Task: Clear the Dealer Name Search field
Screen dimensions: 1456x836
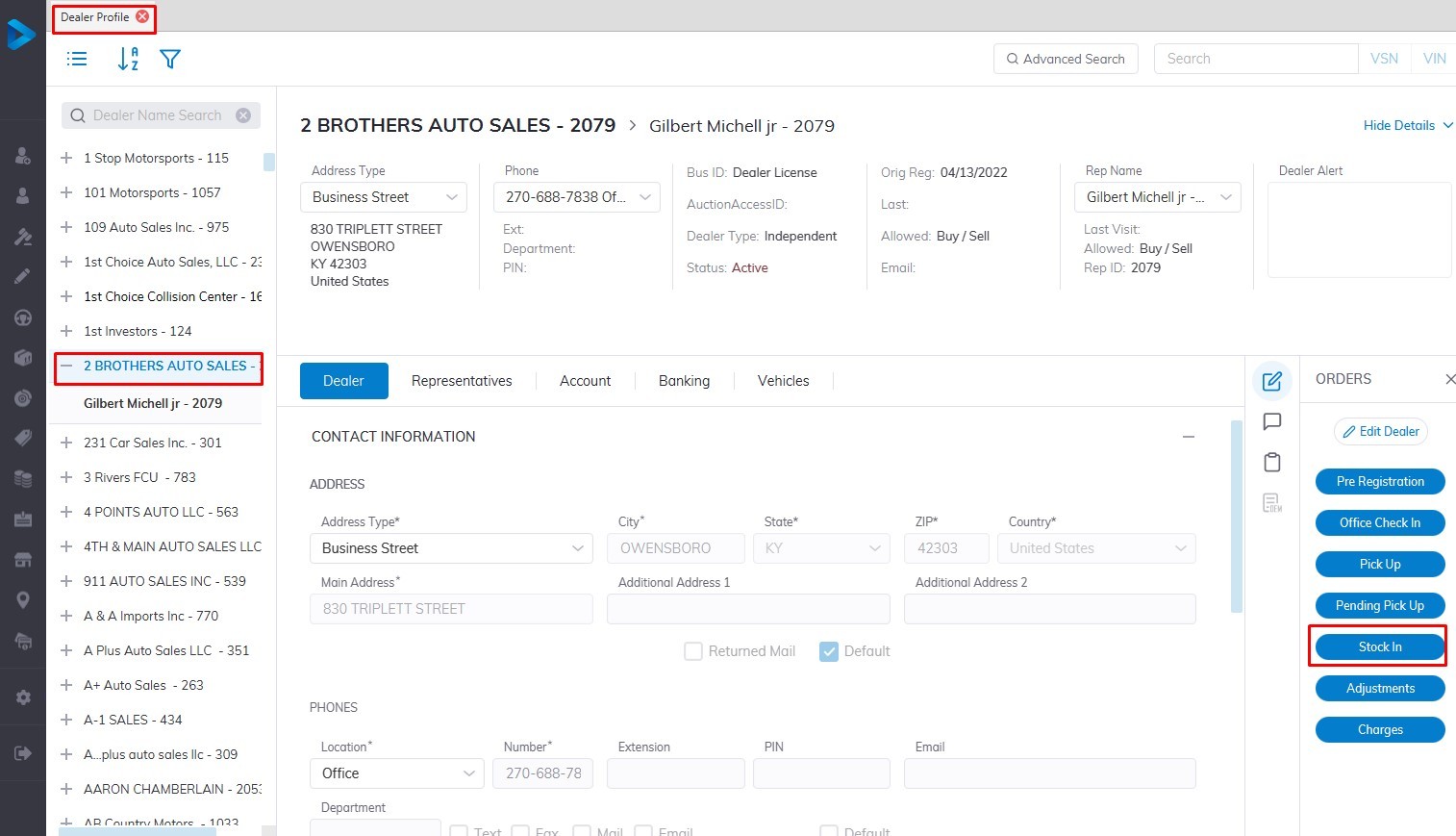Action: (243, 115)
